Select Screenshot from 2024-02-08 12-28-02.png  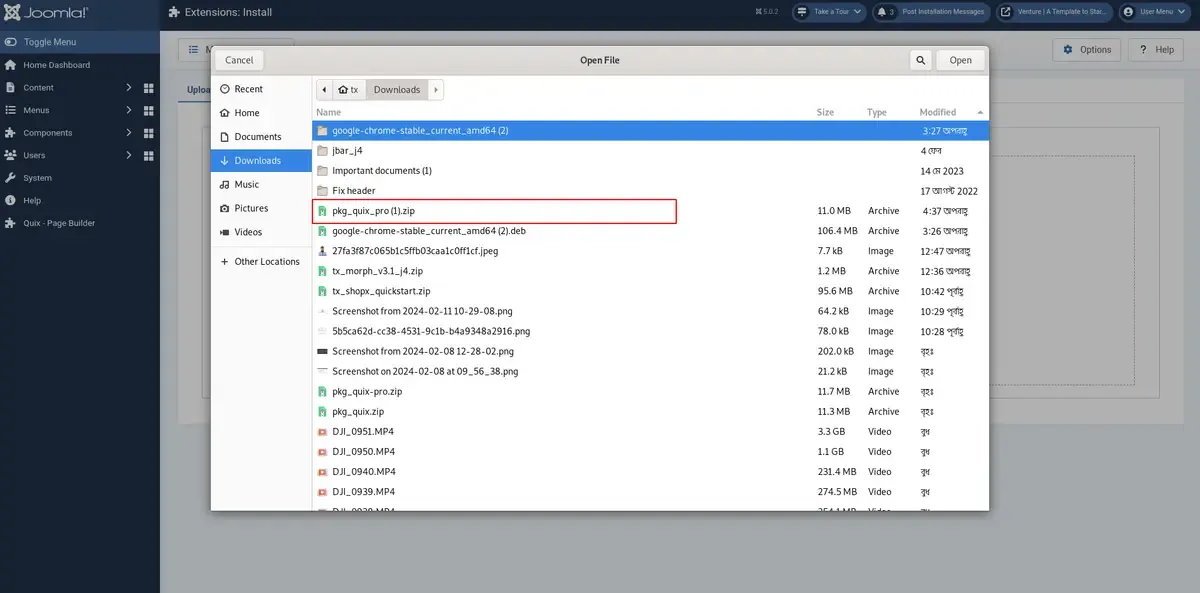[650, 351]
